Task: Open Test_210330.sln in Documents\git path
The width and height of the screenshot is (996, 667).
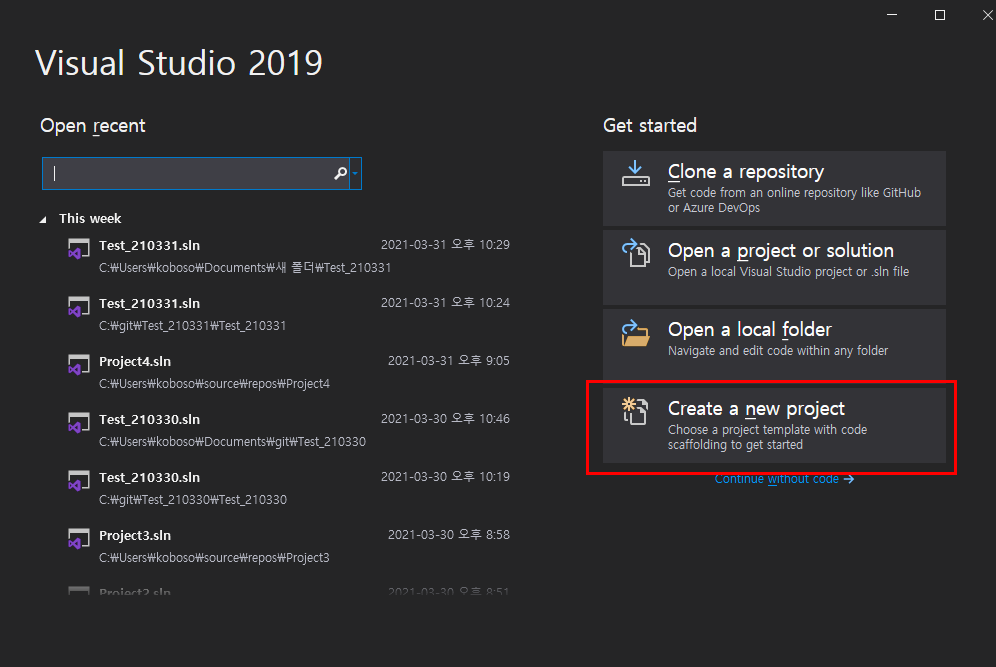Action: click(290, 430)
